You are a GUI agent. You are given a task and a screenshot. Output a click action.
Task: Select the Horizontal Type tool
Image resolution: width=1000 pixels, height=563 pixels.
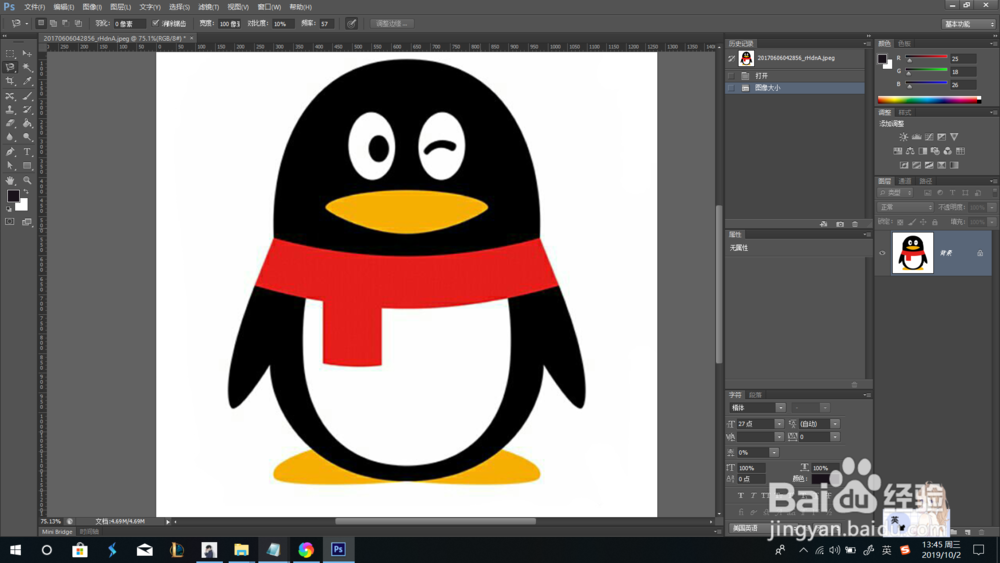point(27,152)
